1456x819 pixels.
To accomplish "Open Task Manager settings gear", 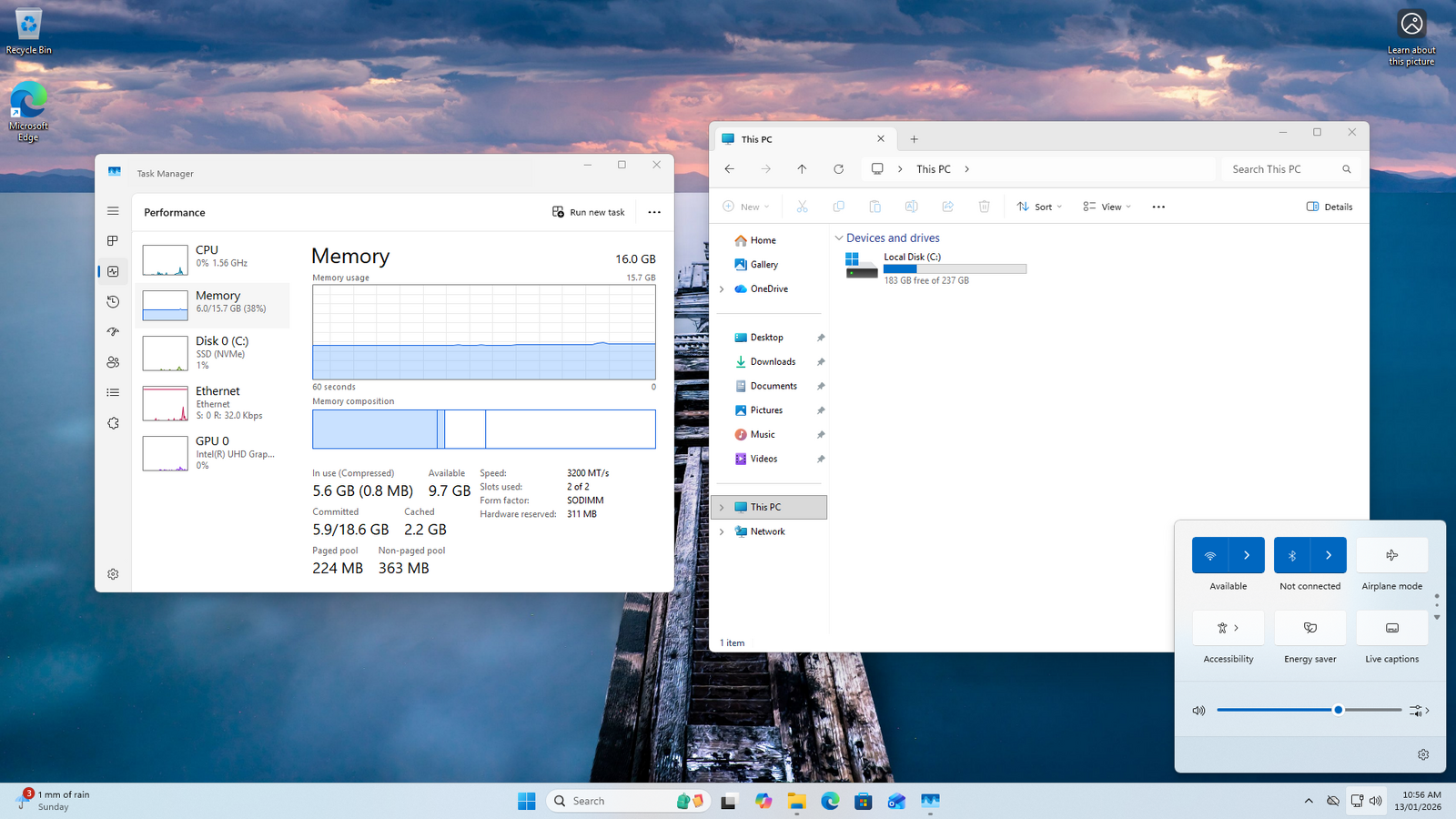I will pos(113,574).
